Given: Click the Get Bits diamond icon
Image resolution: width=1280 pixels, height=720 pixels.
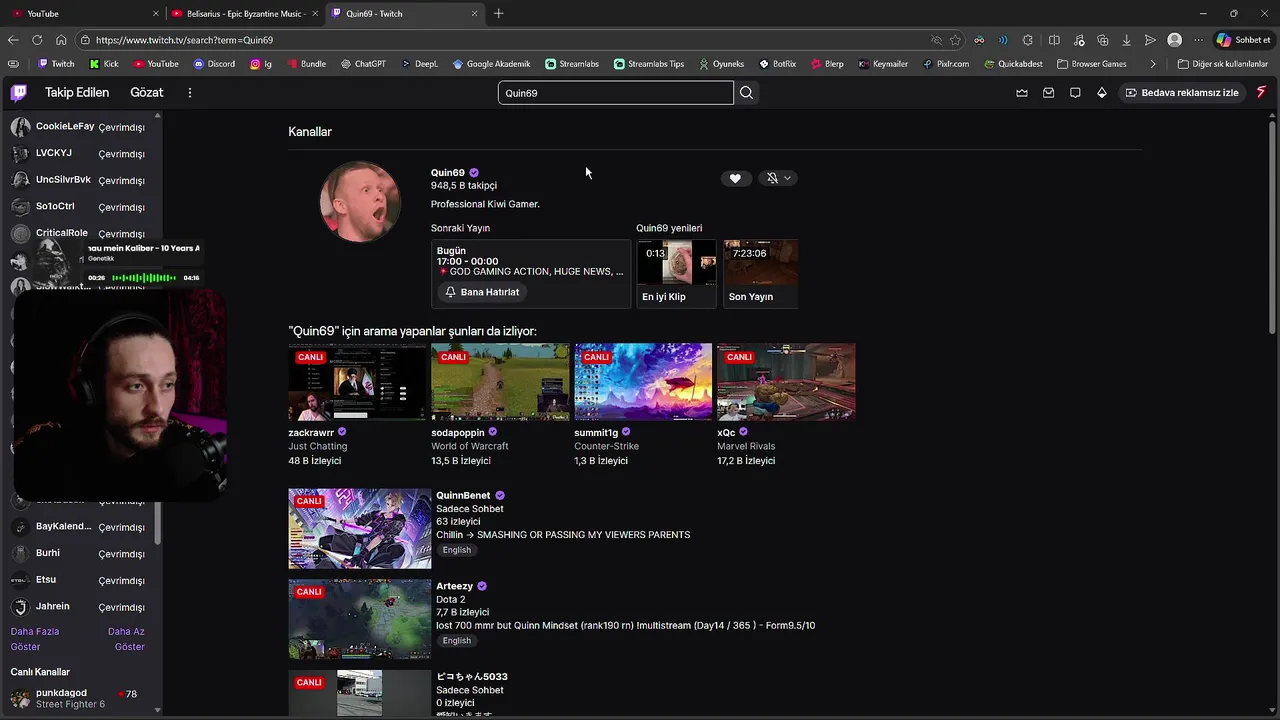Looking at the screenshot, I should point(1102,93).
